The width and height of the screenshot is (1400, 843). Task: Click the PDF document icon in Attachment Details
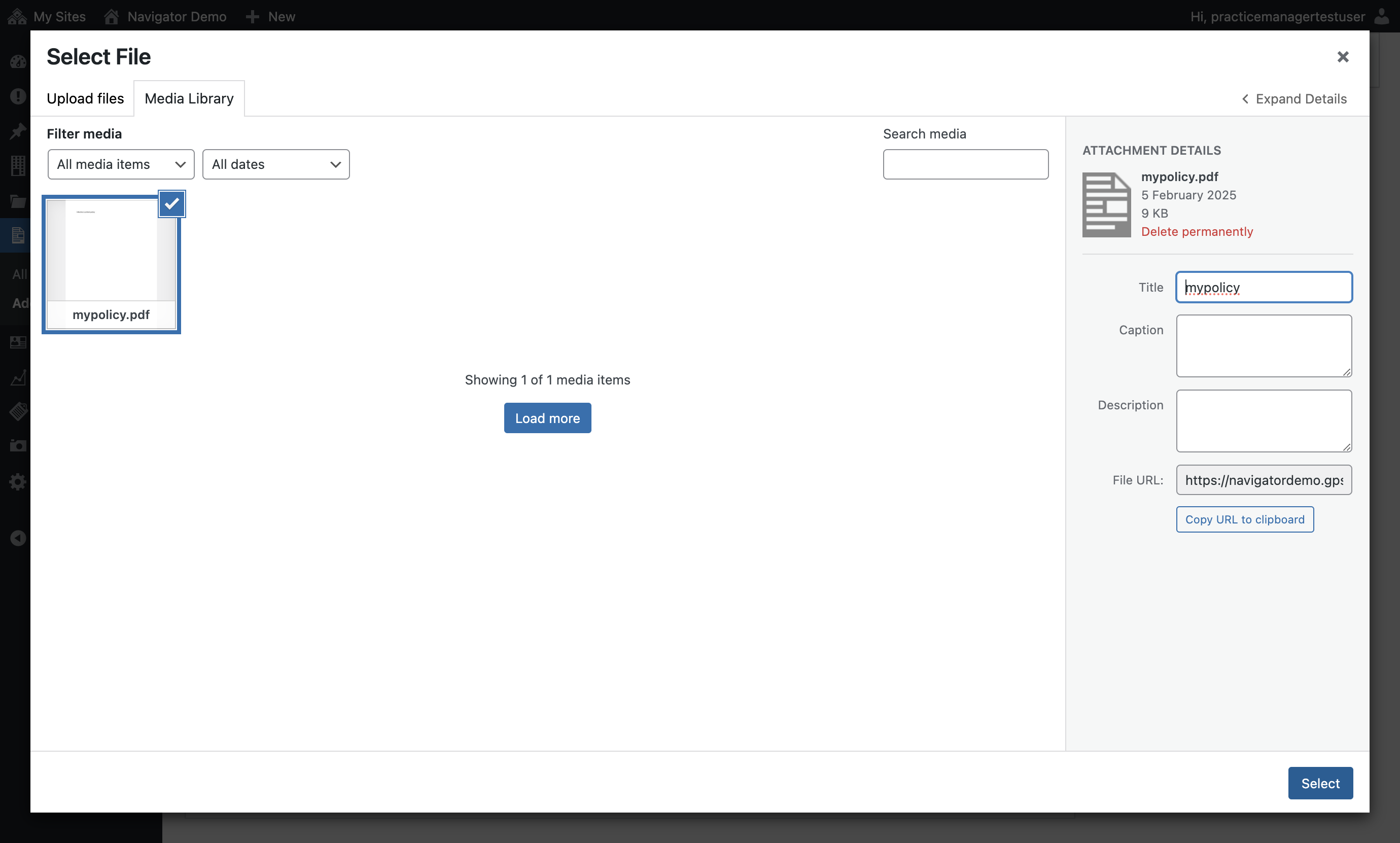(1106, 204)
